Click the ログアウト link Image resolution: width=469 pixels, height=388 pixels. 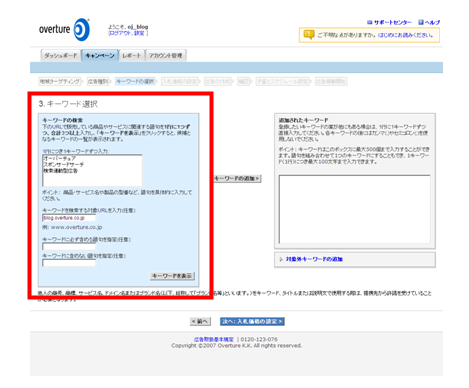[121, 33]
